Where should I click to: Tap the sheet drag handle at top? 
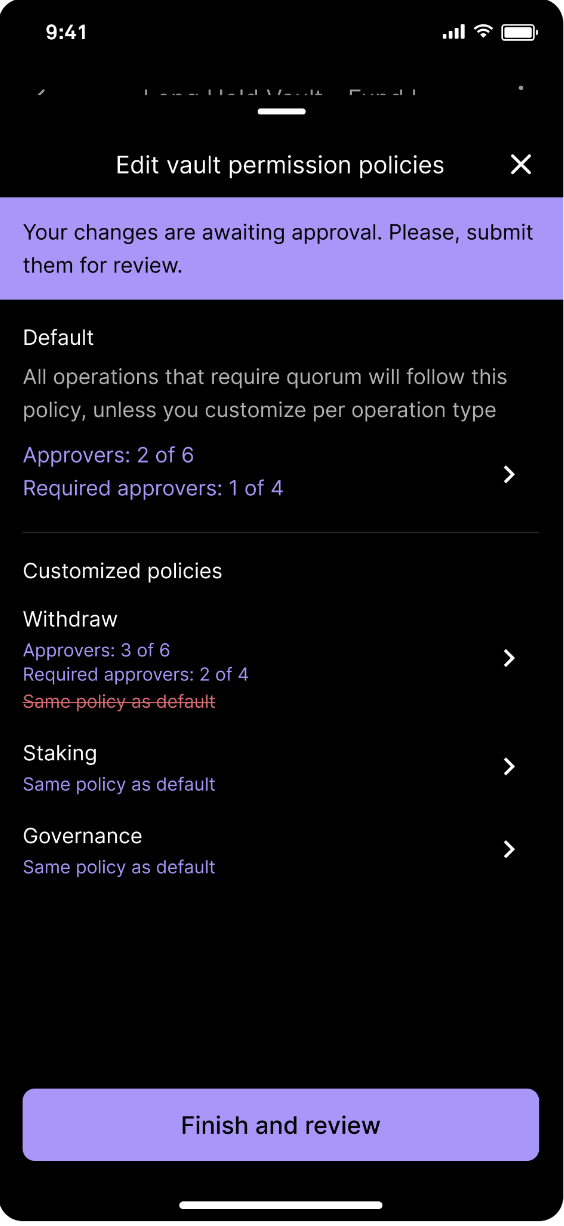[281, 112]
